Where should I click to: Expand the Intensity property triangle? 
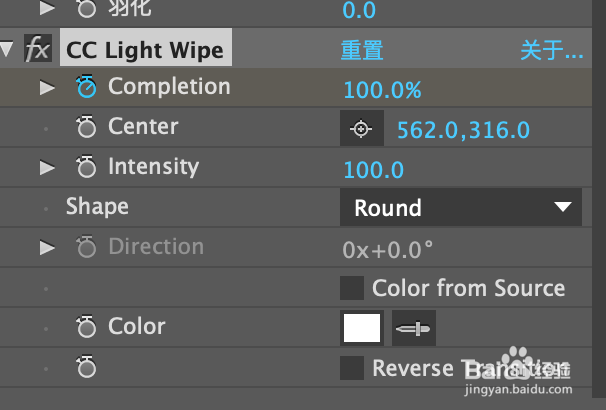47,168
